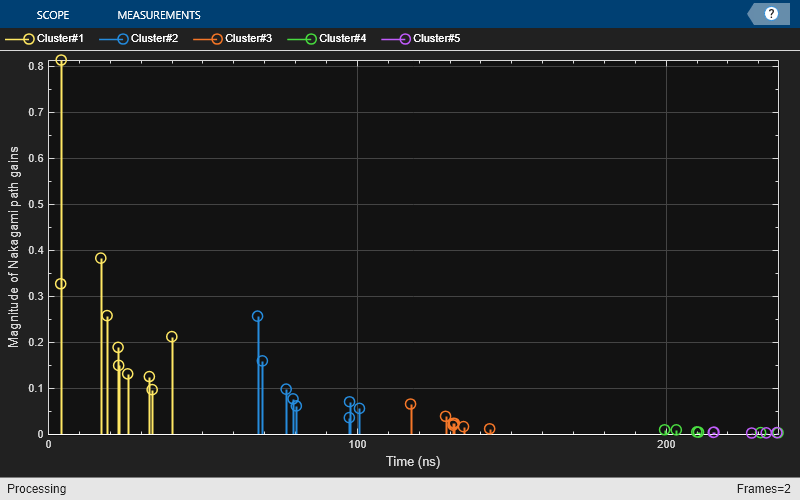Viewport: 800px width, 500px height.
Task: Click the blue Cluster#2 legend marker icon
Action: point(122,39)
